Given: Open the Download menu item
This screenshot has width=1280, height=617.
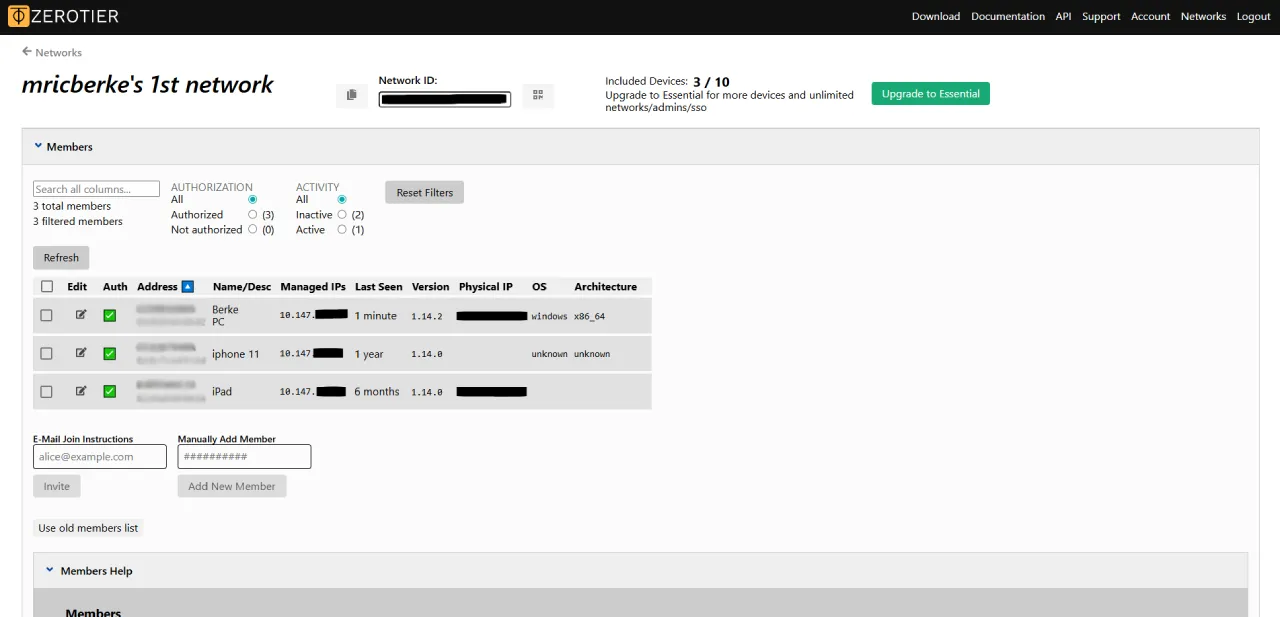Looking at the screenshot, I should pos(936,17).
